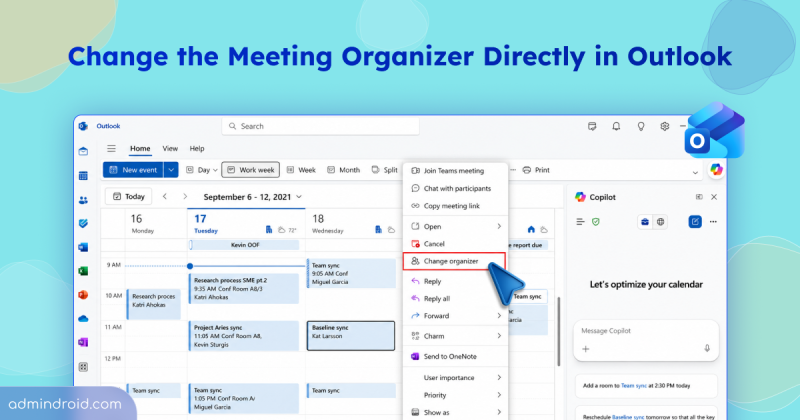Click the Search input field

click(320, 126)
